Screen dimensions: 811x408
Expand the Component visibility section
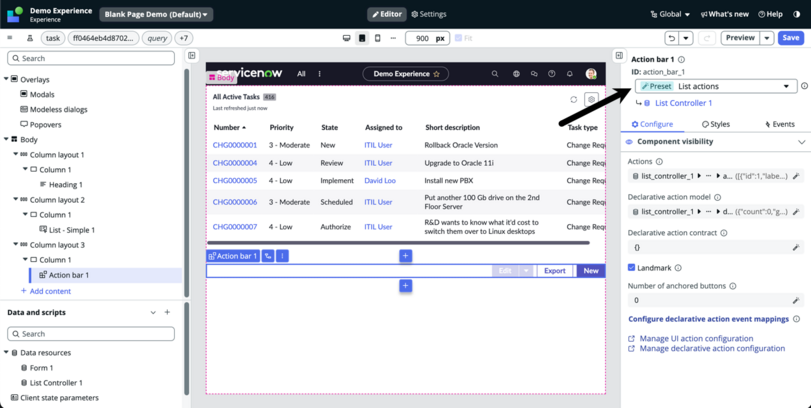pos(802,142)
